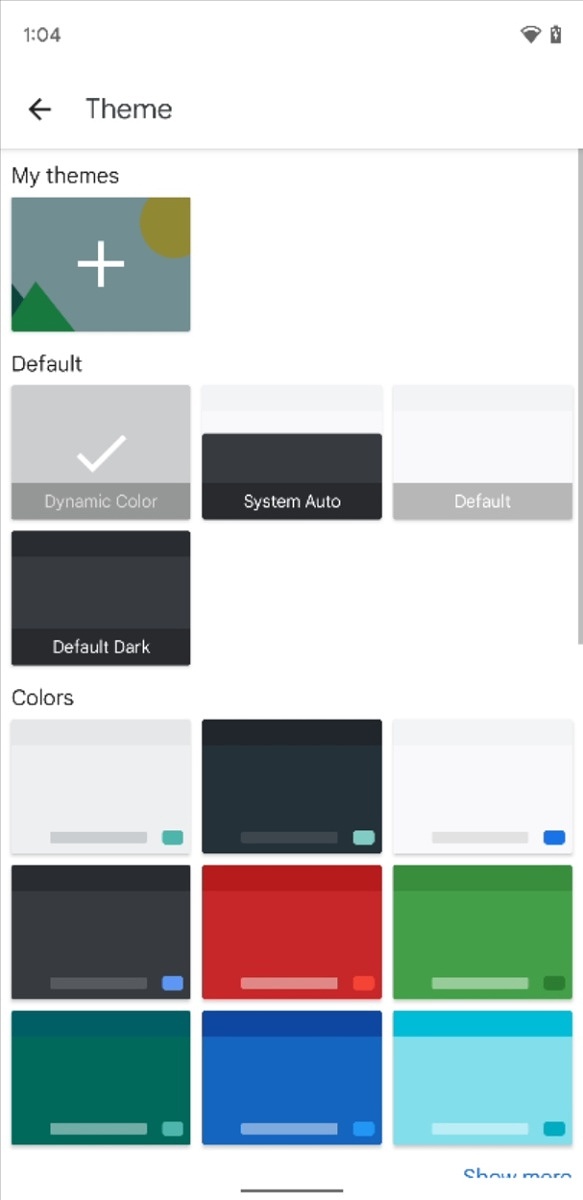583x1200 pixels.
Task: Tap the back arrow icon
Action: 39,109
